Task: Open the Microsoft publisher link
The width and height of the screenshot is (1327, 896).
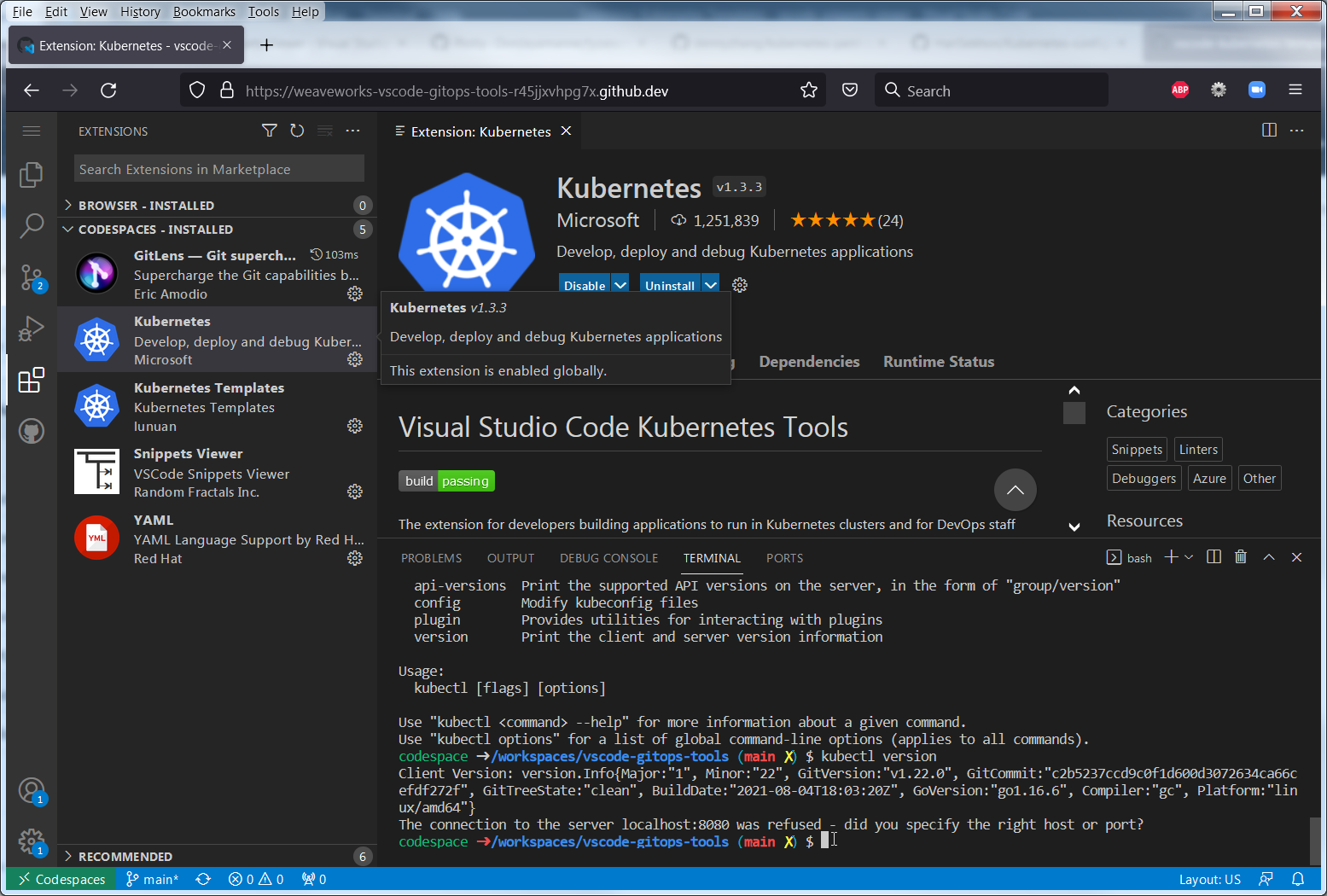Action: [598, 220]
